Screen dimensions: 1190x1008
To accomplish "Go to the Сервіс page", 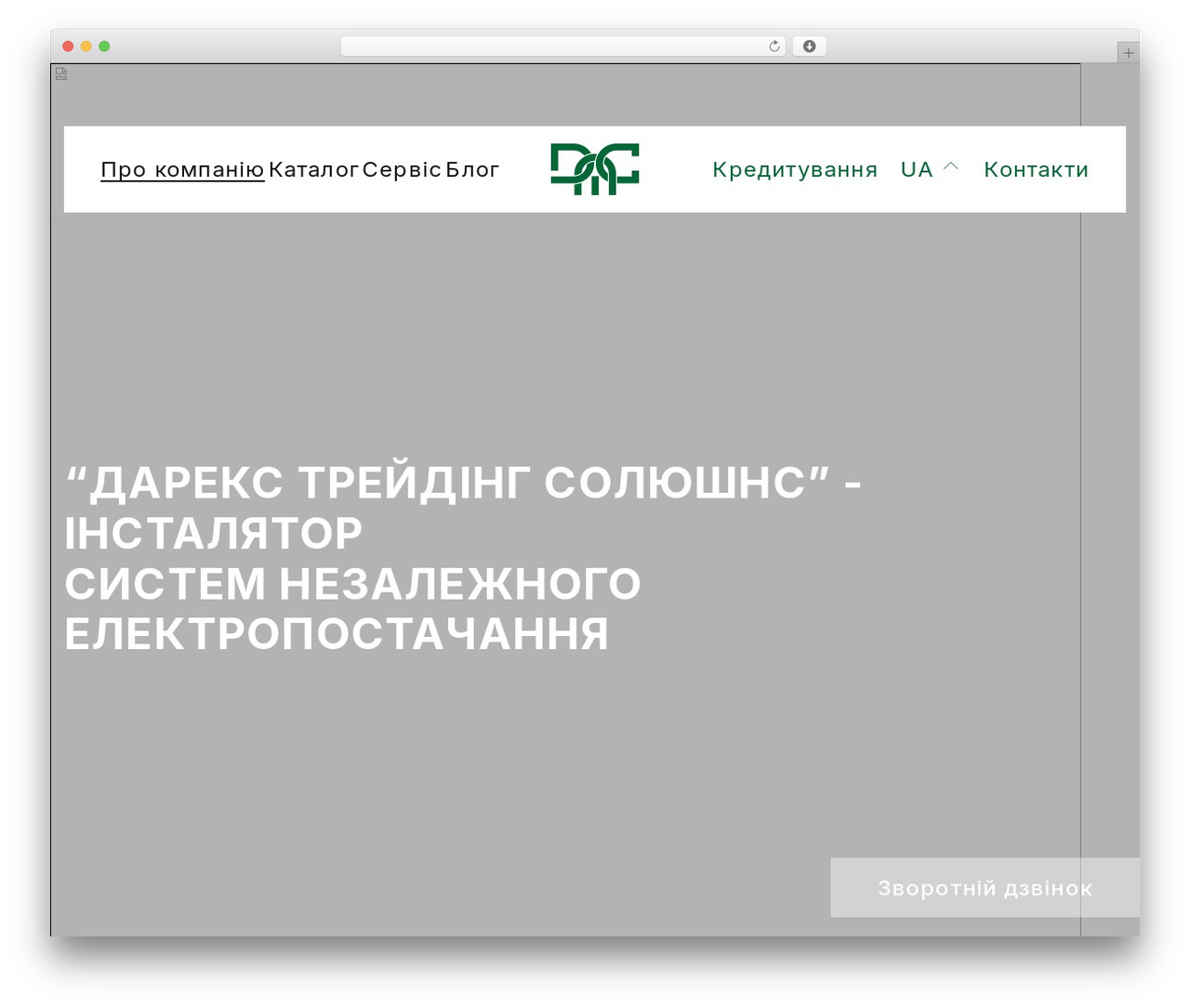I will (402, 170).
